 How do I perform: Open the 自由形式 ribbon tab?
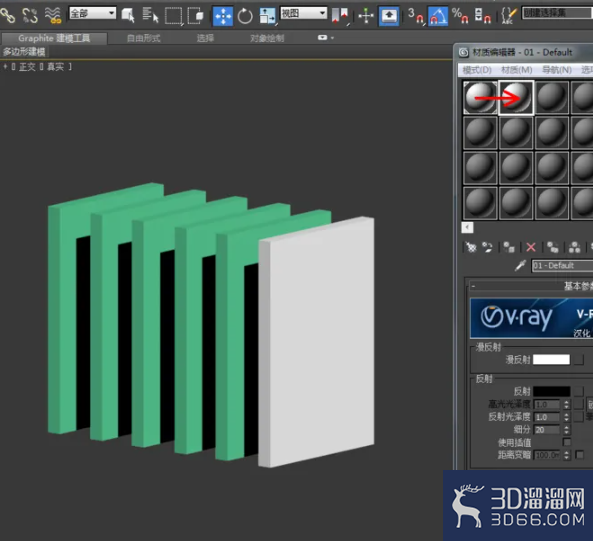tap(144, 38)
